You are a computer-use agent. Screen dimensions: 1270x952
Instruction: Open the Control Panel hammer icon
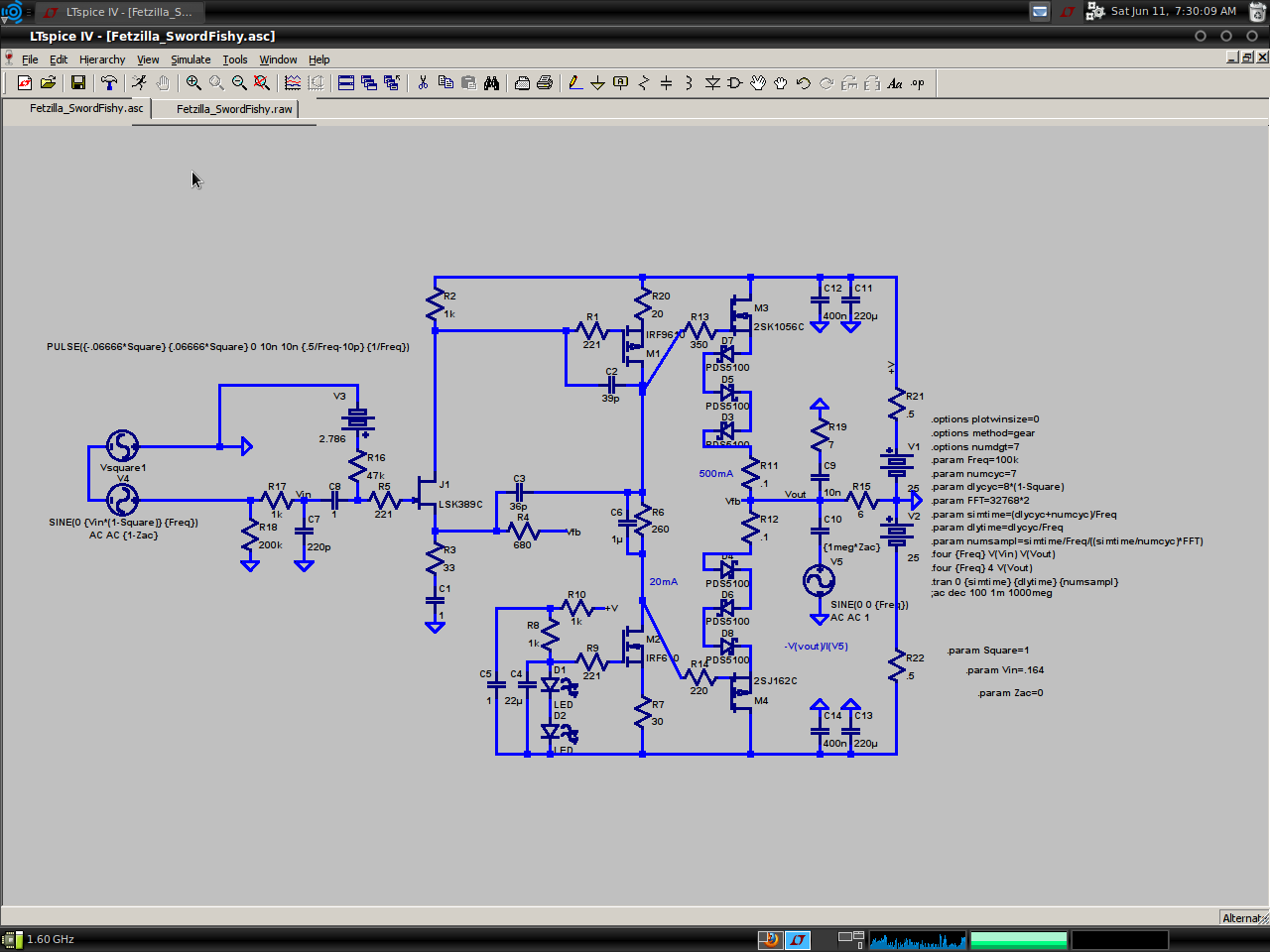point(109,83)
